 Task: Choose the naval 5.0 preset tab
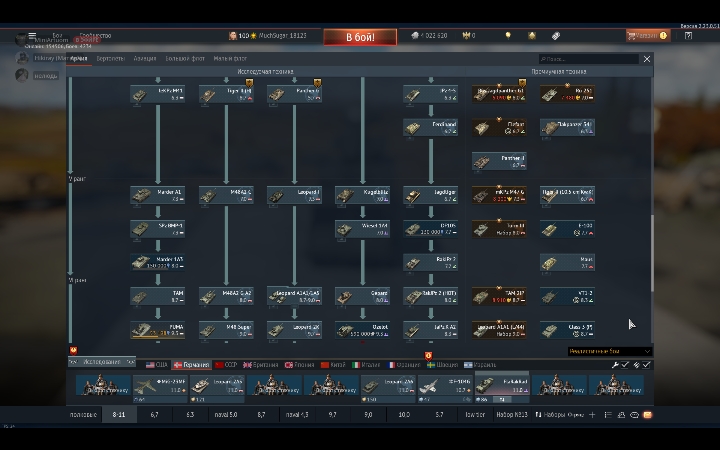click(226, 415)
